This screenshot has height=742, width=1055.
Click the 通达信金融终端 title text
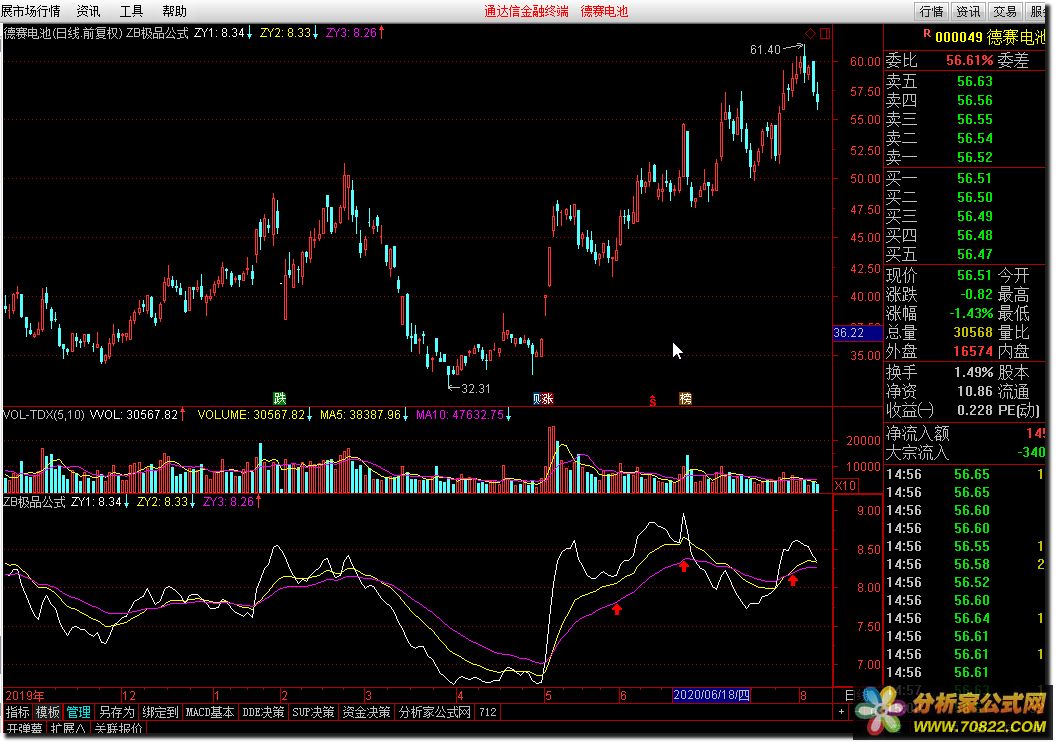(526, 11)
